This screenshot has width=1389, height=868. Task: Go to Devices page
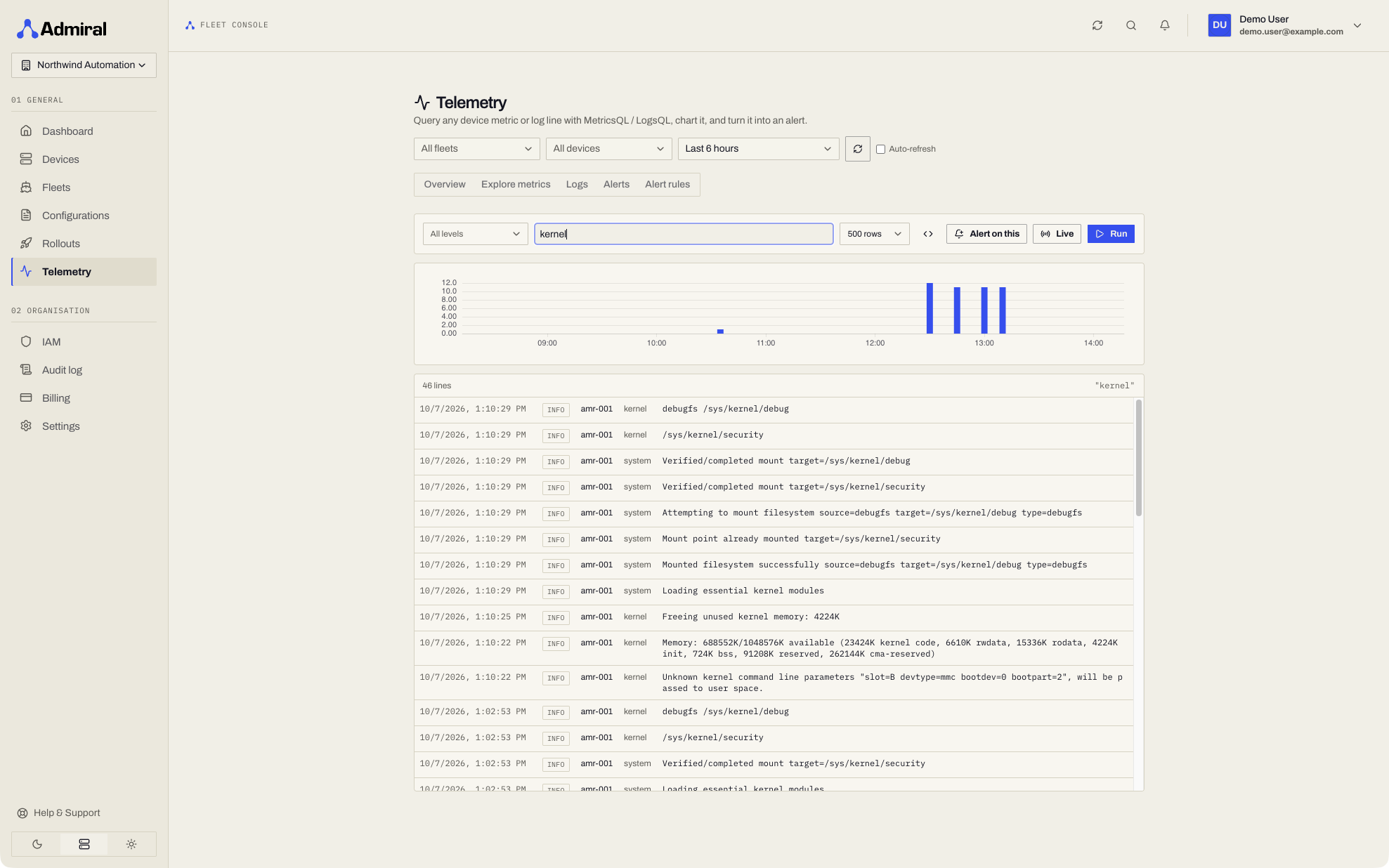pos(84,159)
